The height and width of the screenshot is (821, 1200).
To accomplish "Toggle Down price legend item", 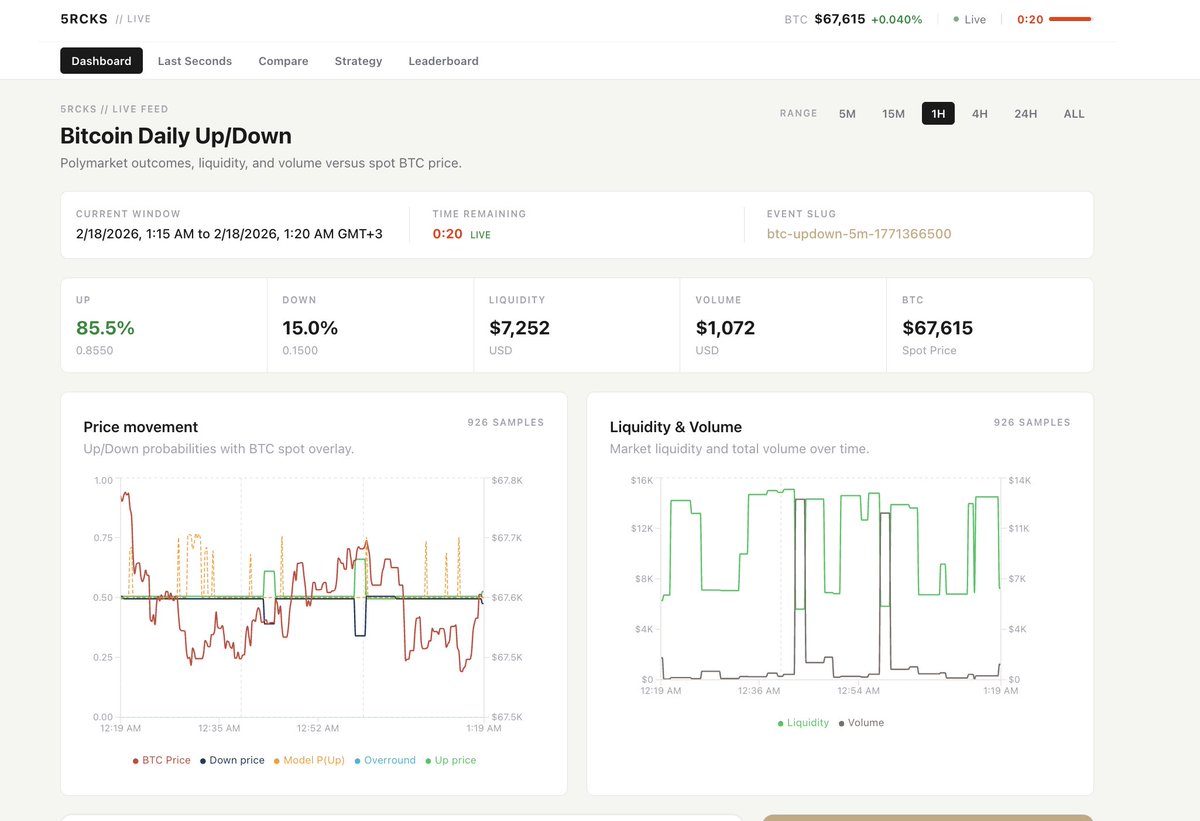I will [x=232, y=760].
